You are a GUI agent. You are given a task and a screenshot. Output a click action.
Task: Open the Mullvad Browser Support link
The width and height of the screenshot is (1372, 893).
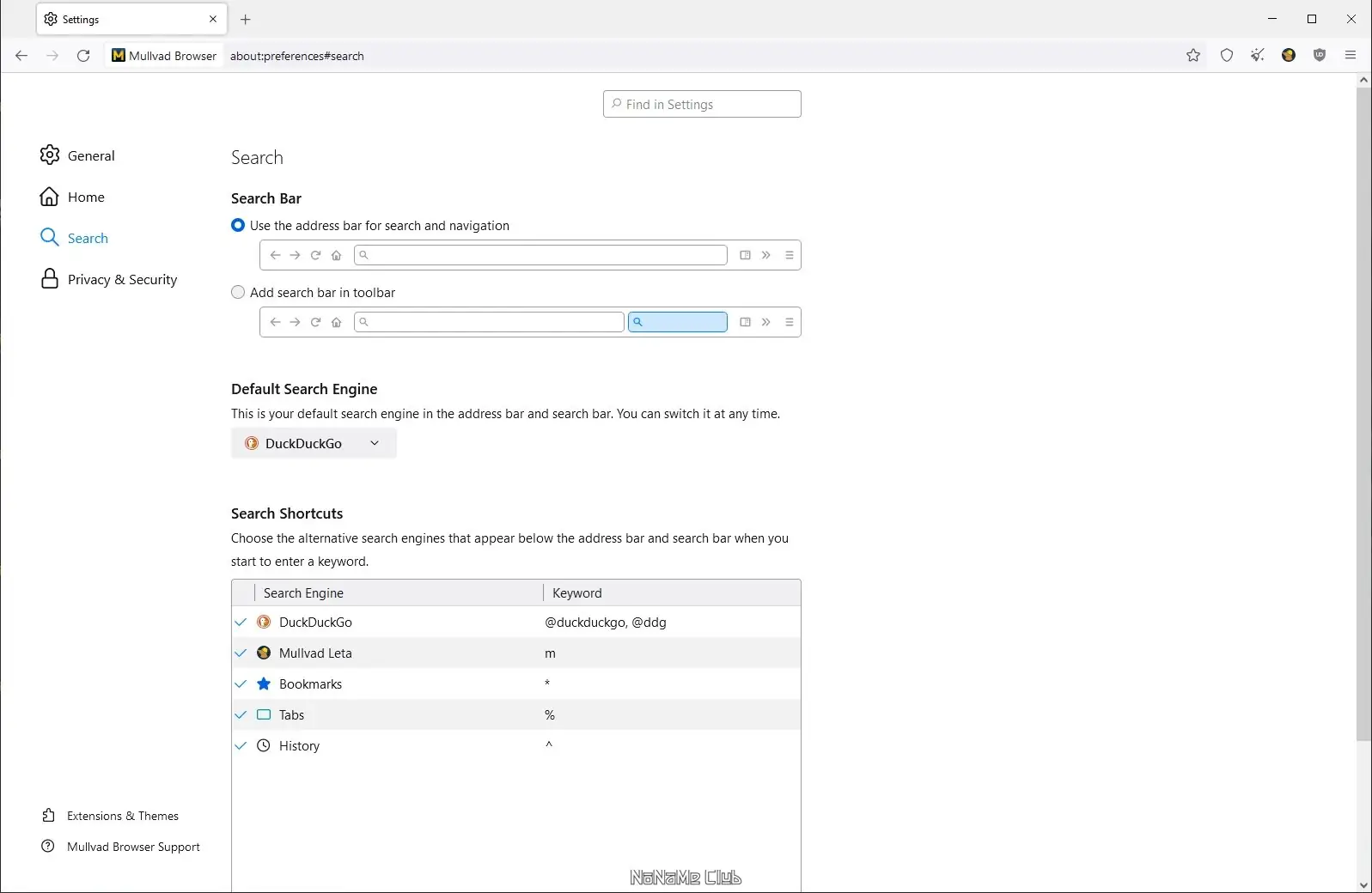click(133, 847)
